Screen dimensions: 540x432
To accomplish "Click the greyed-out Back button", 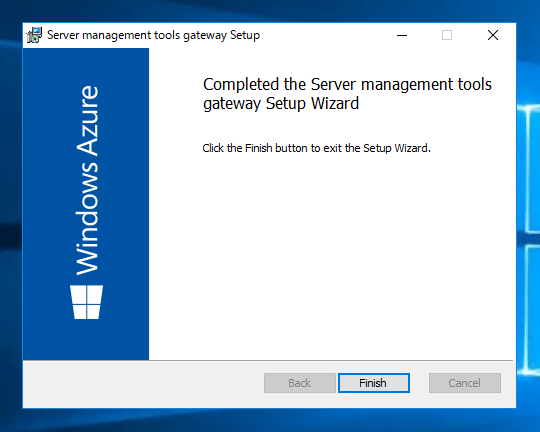I will (x=300, y=383).
